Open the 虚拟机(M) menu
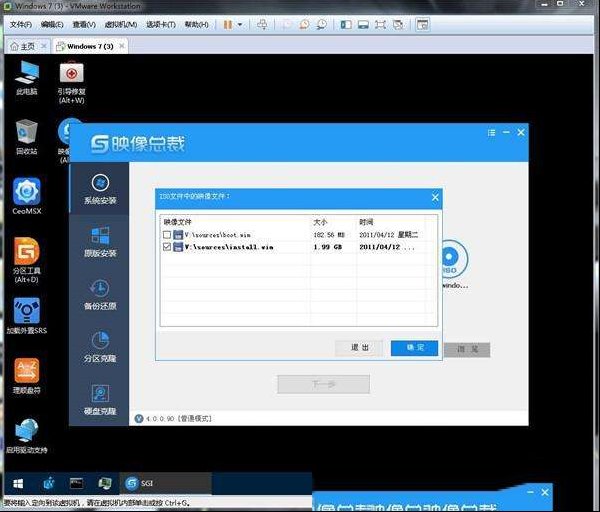Screen dimensions: 600x512 point(121,25)
